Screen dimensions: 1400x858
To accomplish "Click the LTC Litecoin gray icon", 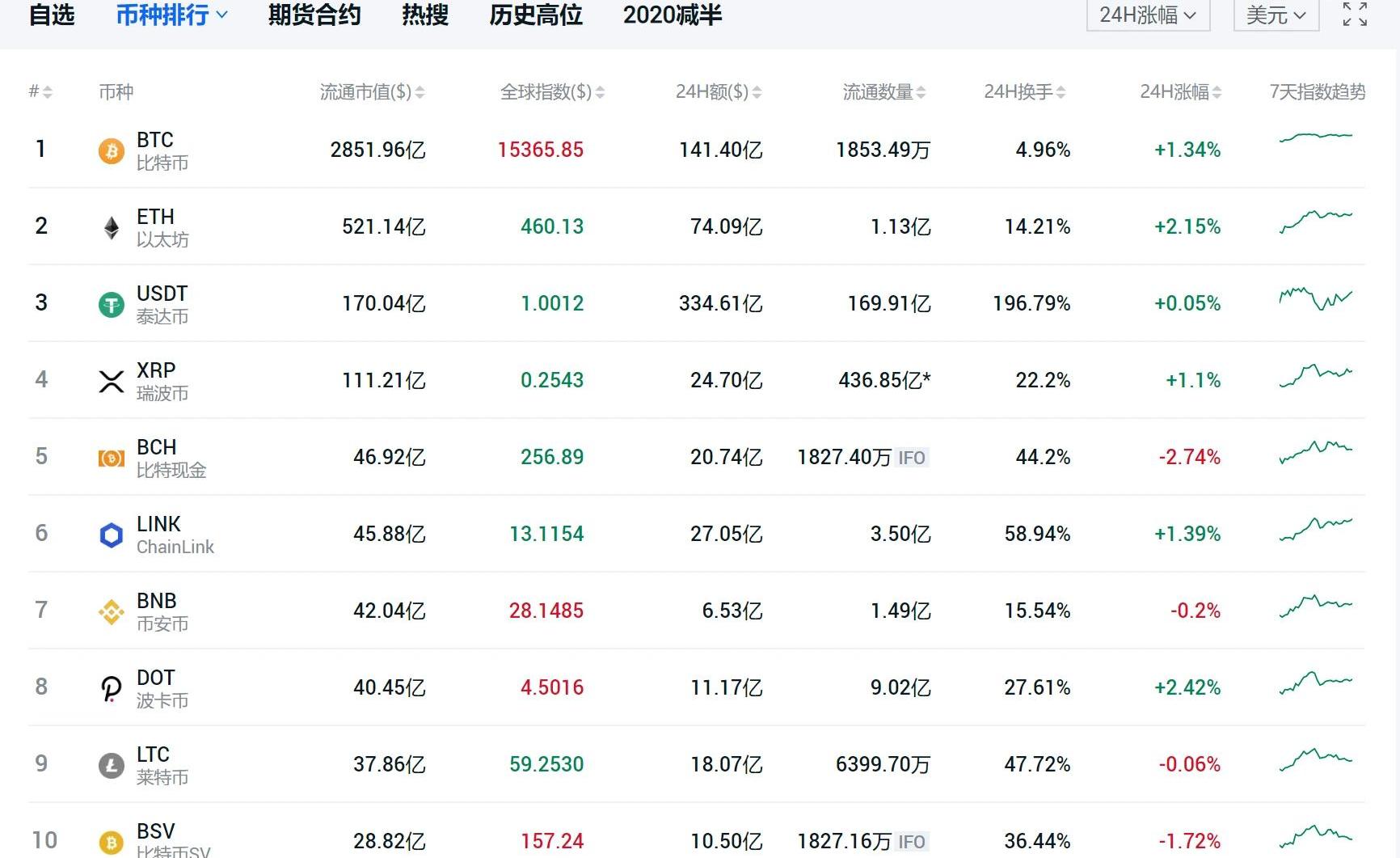I will [112, 765].
